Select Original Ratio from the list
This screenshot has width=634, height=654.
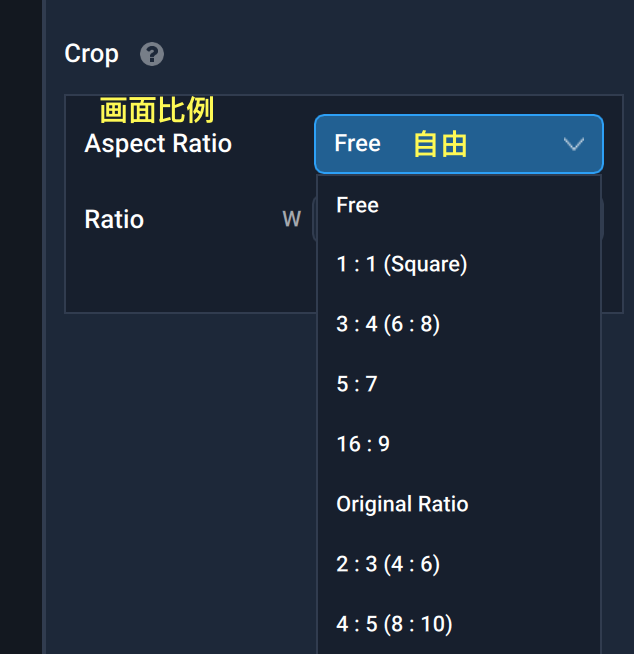402,504
